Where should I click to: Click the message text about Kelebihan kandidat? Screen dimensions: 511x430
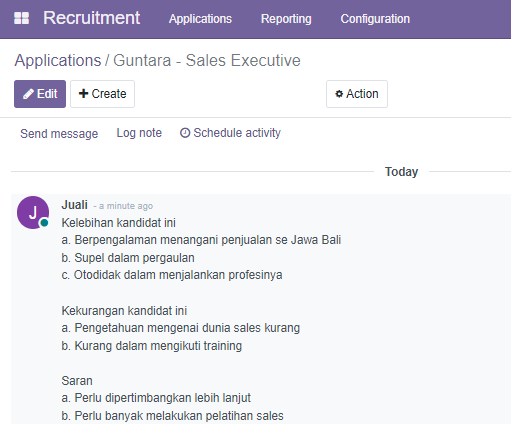pos(118,223)
